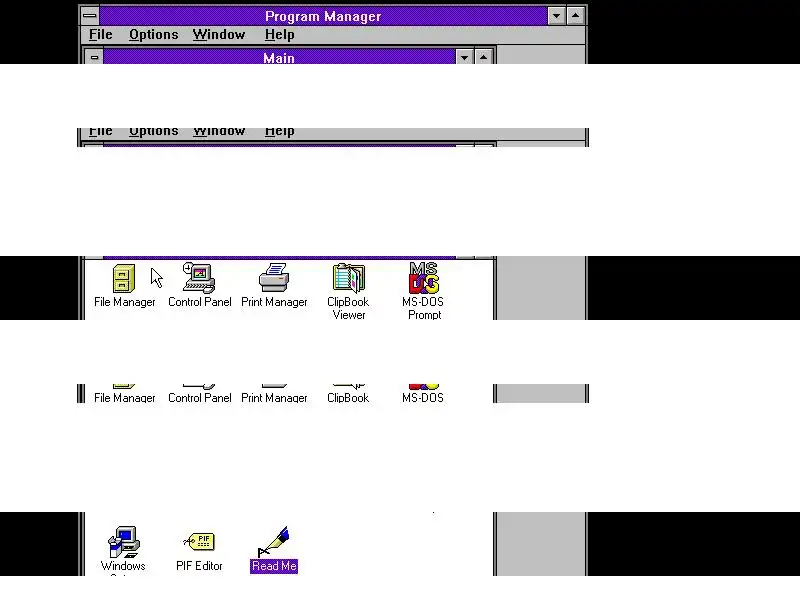The height and width of the screenshot is (600, 800).
Task: Maximize the Program Manager window
Action: pyautogui.click(x=575, y=16)
